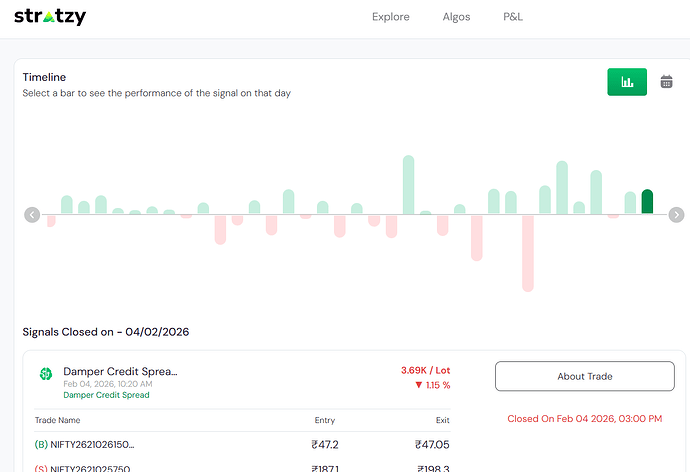The height and width of the screenshot is (472, 690).
Task: Select the tallest green bar in timeline
Action: pyautogui.click(x=408, y=185)
